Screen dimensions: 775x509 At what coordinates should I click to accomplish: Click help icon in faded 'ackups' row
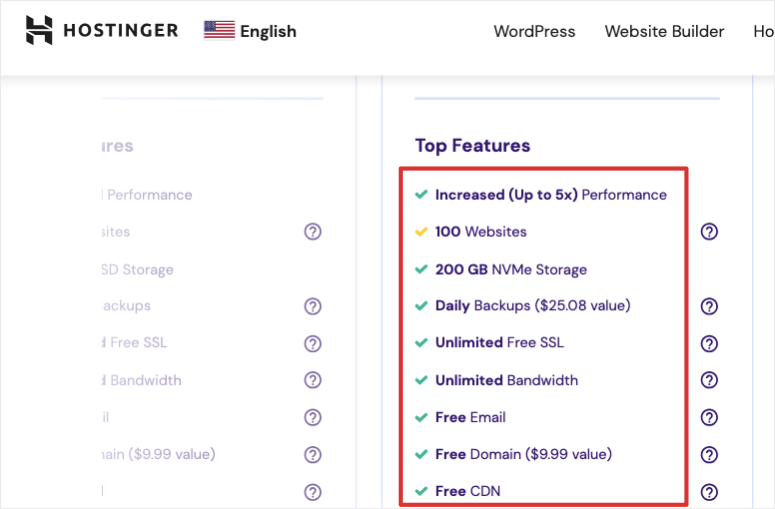[313, 306]
